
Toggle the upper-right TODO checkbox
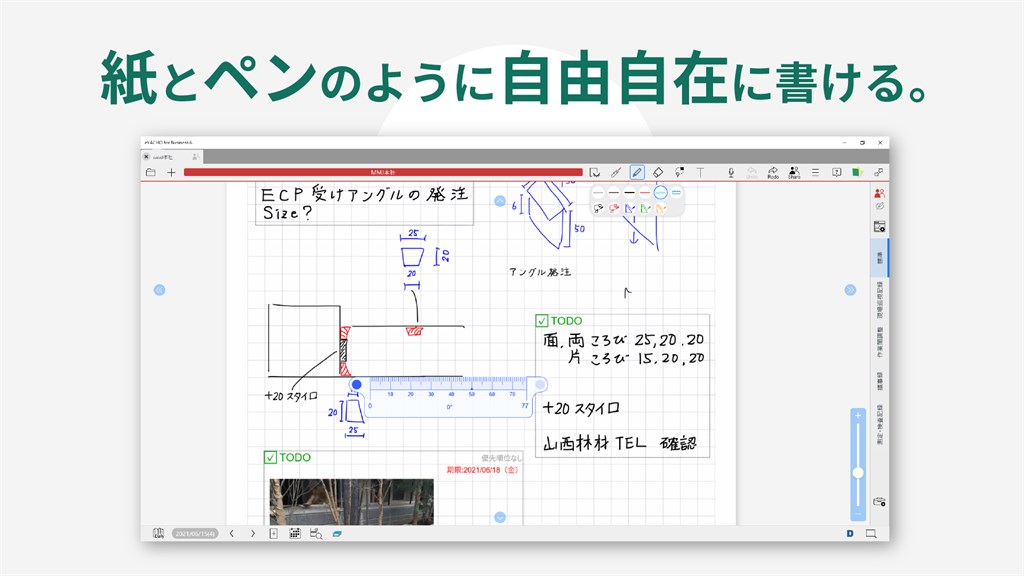(541, 321)
